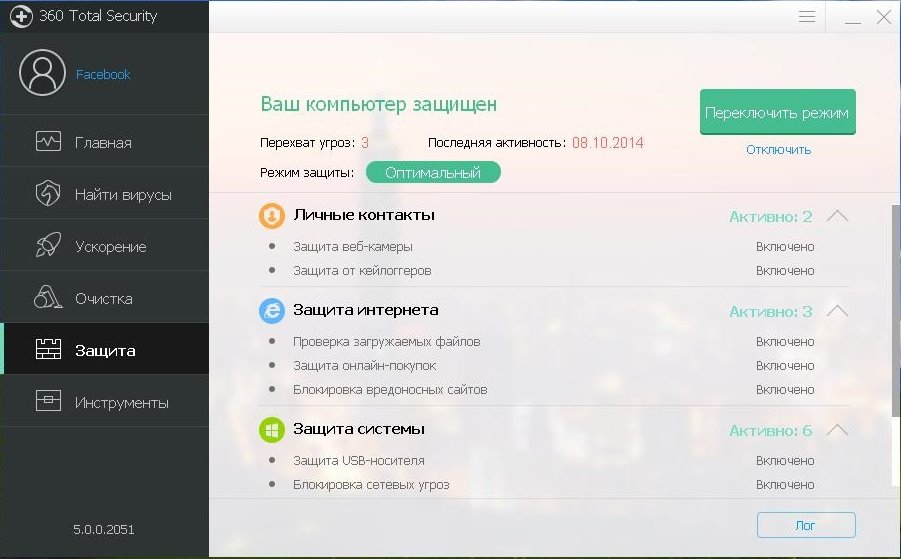Image resolution: width=901 pixels, height=559 pixels.
Task: Toggle Включено for Защита USB-носителя
Action: 785,461
